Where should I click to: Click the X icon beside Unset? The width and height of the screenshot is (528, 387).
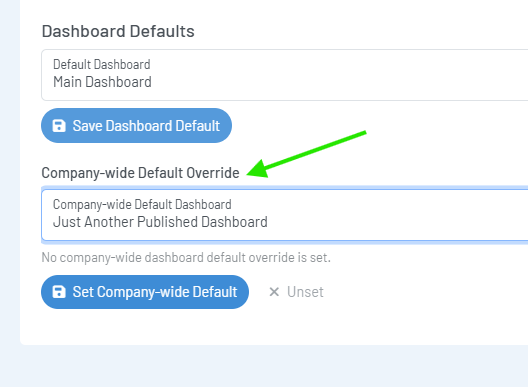[274, 292]
